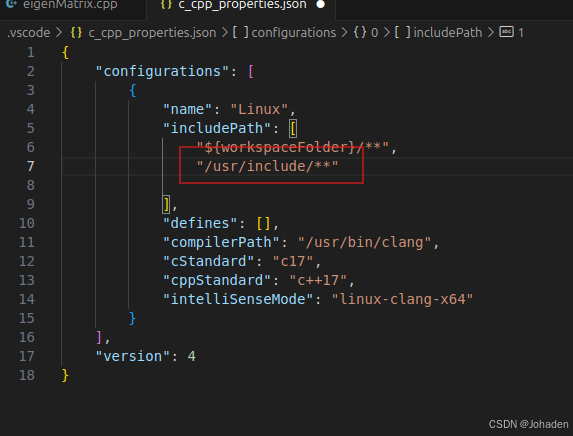
Task: Click the object braces icon before breadcrumb 0
Action: [x=360, y=33]
